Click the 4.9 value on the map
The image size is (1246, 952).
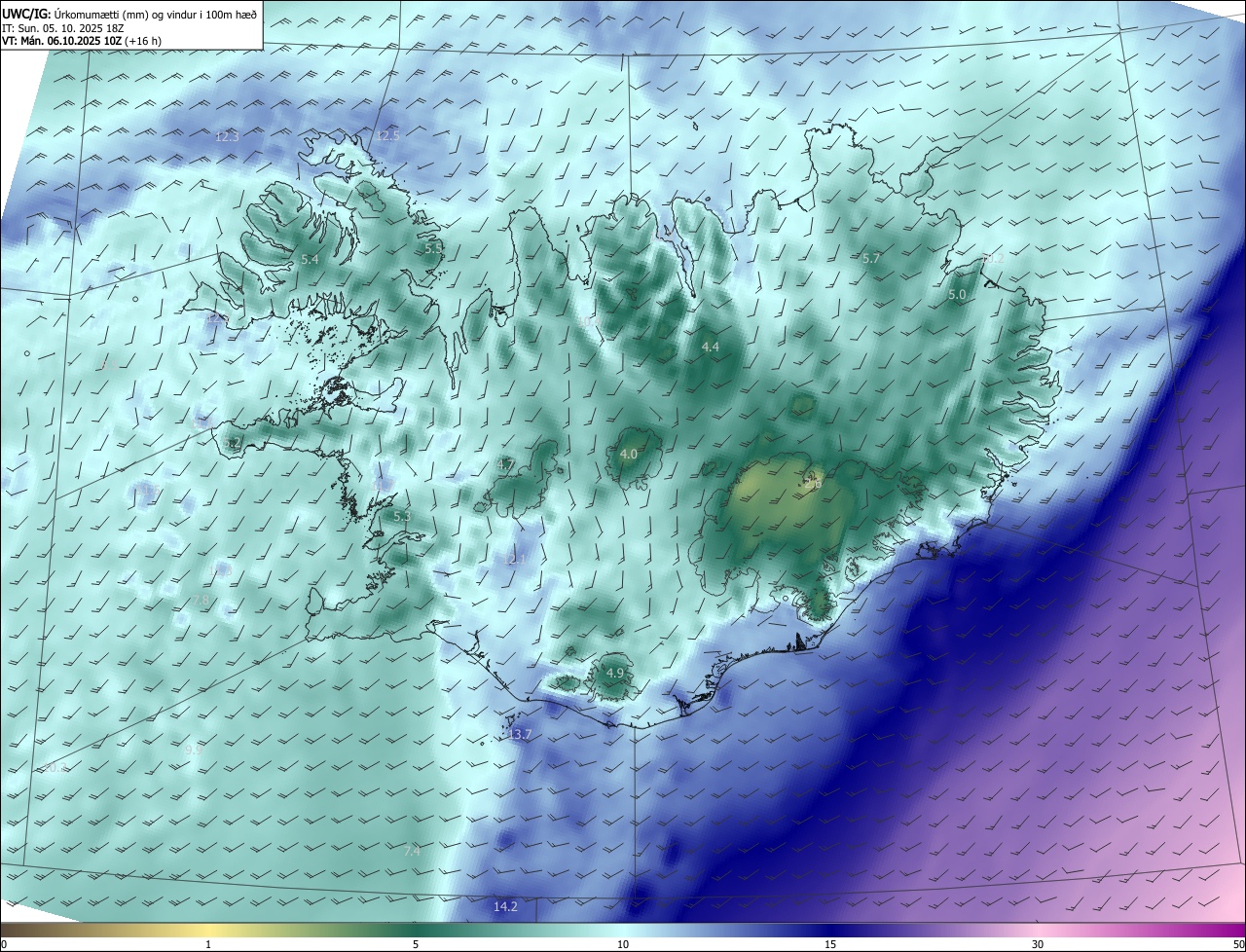615,674
